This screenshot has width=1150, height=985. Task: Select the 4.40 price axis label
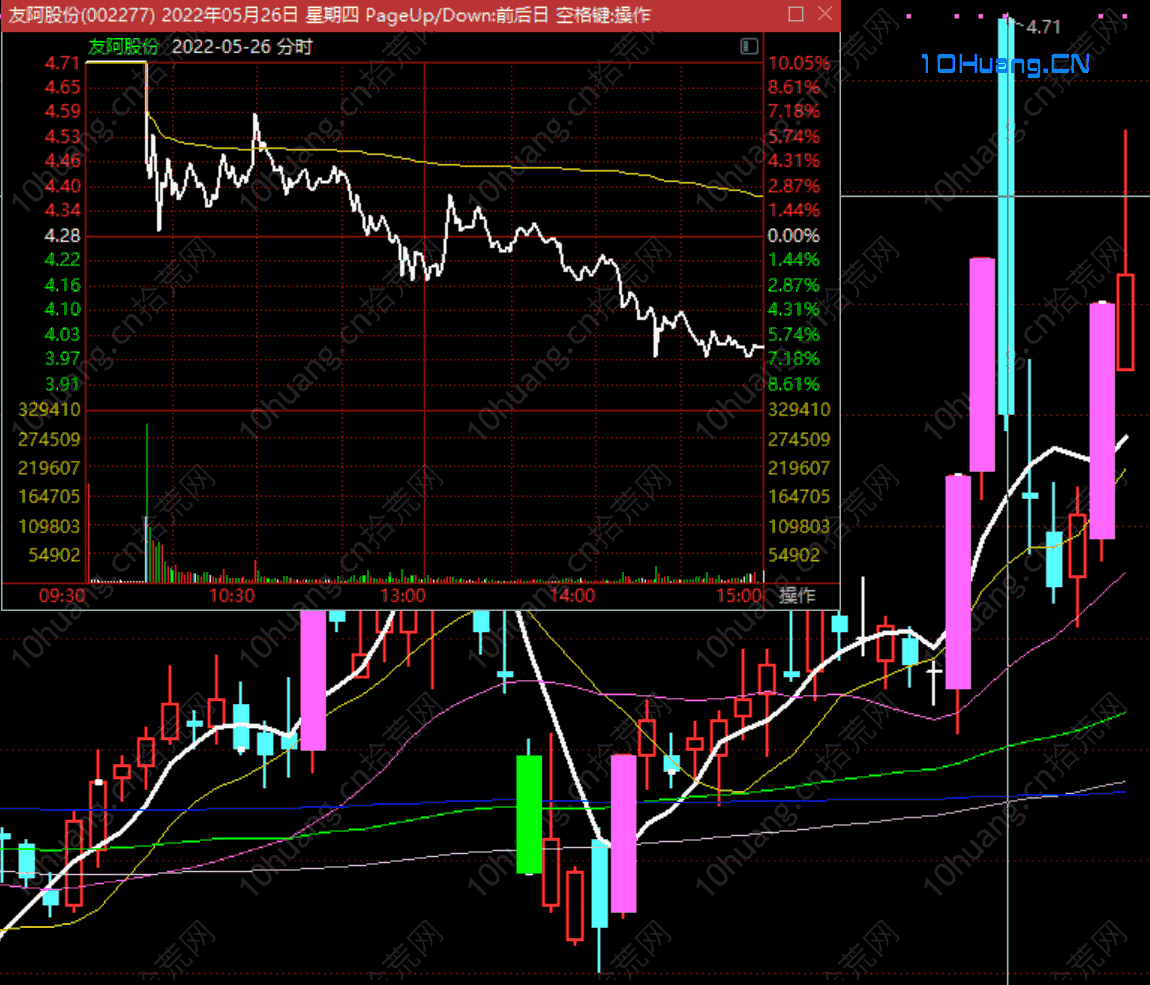click(62, 186)
